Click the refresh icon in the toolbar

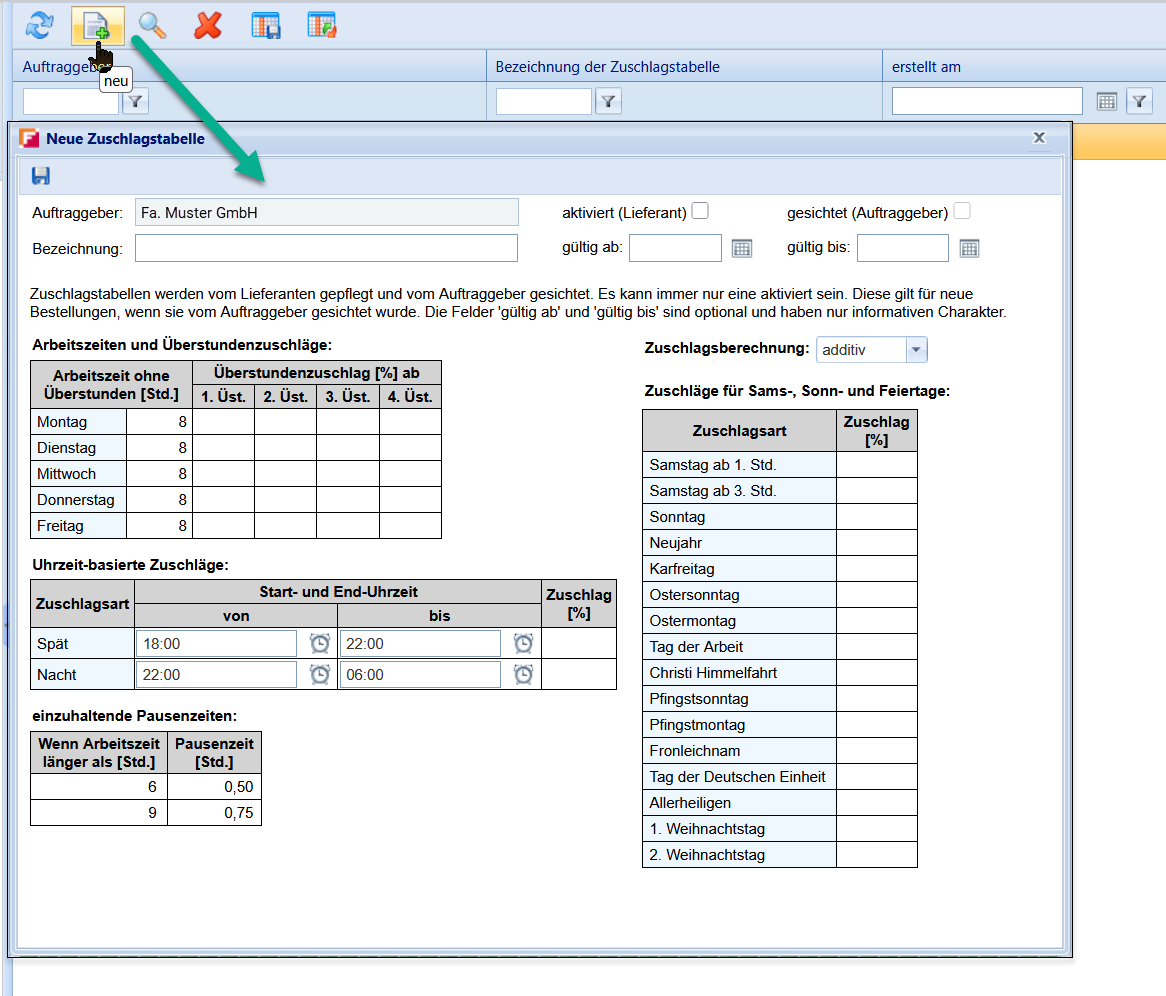[39, 25]
